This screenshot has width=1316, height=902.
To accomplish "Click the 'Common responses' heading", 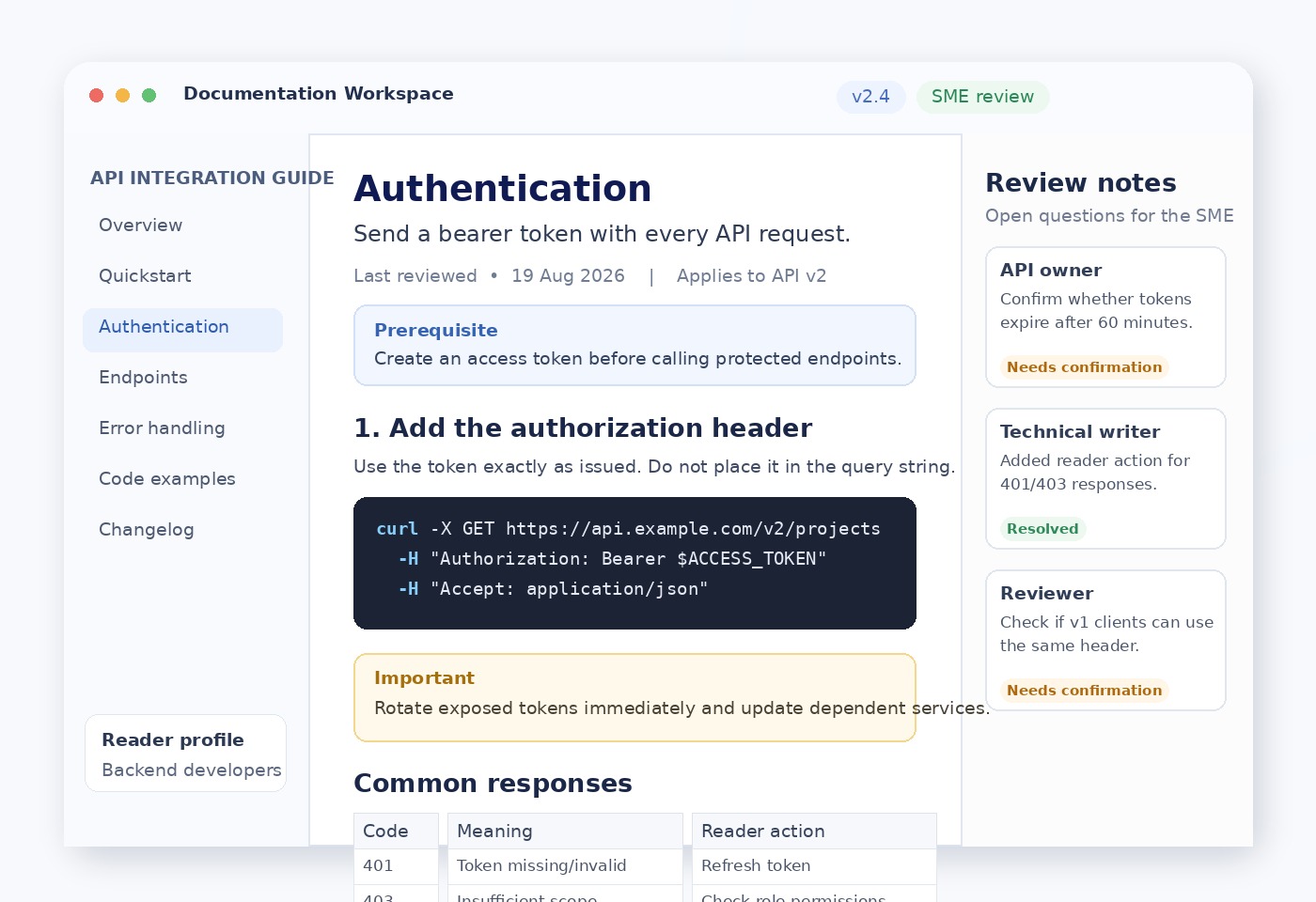I will 493,784.
